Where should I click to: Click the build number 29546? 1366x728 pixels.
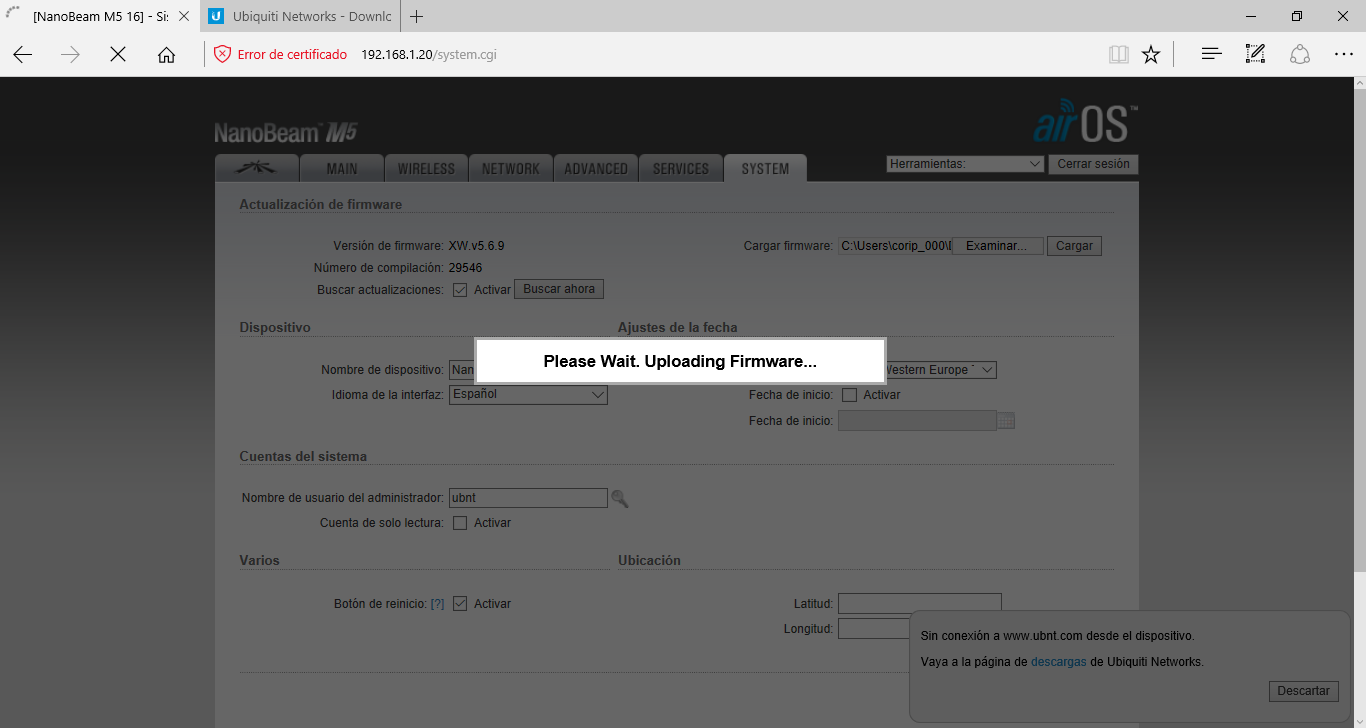(x=465, y=268)
